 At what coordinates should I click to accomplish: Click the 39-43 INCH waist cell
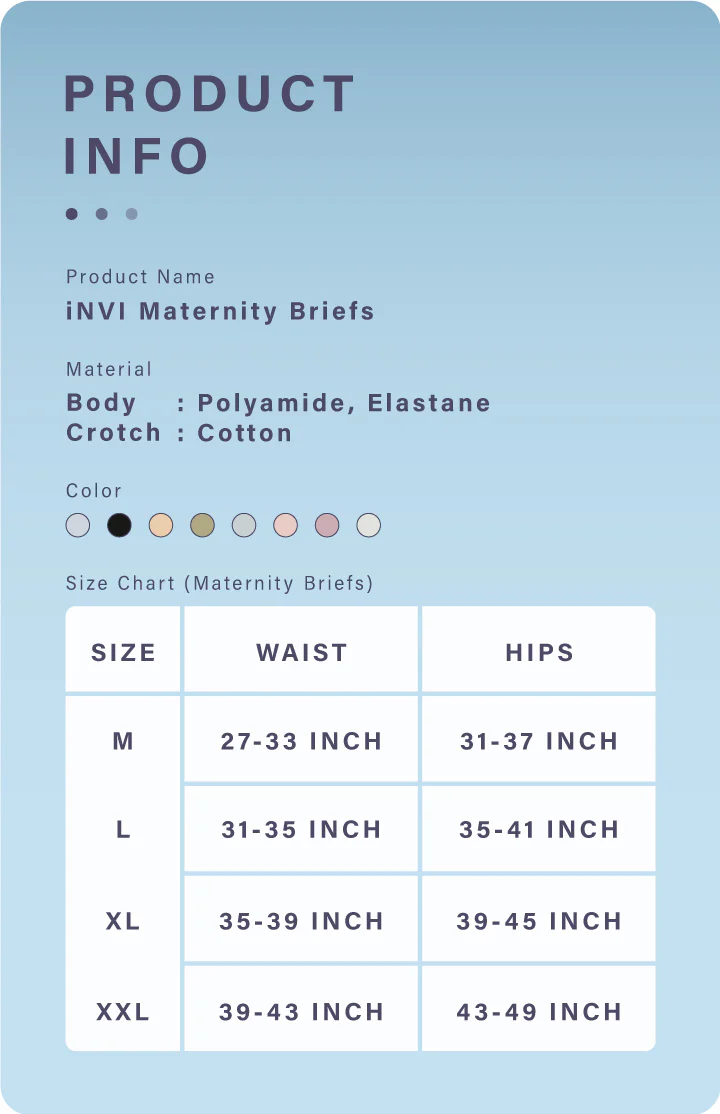302,1012
